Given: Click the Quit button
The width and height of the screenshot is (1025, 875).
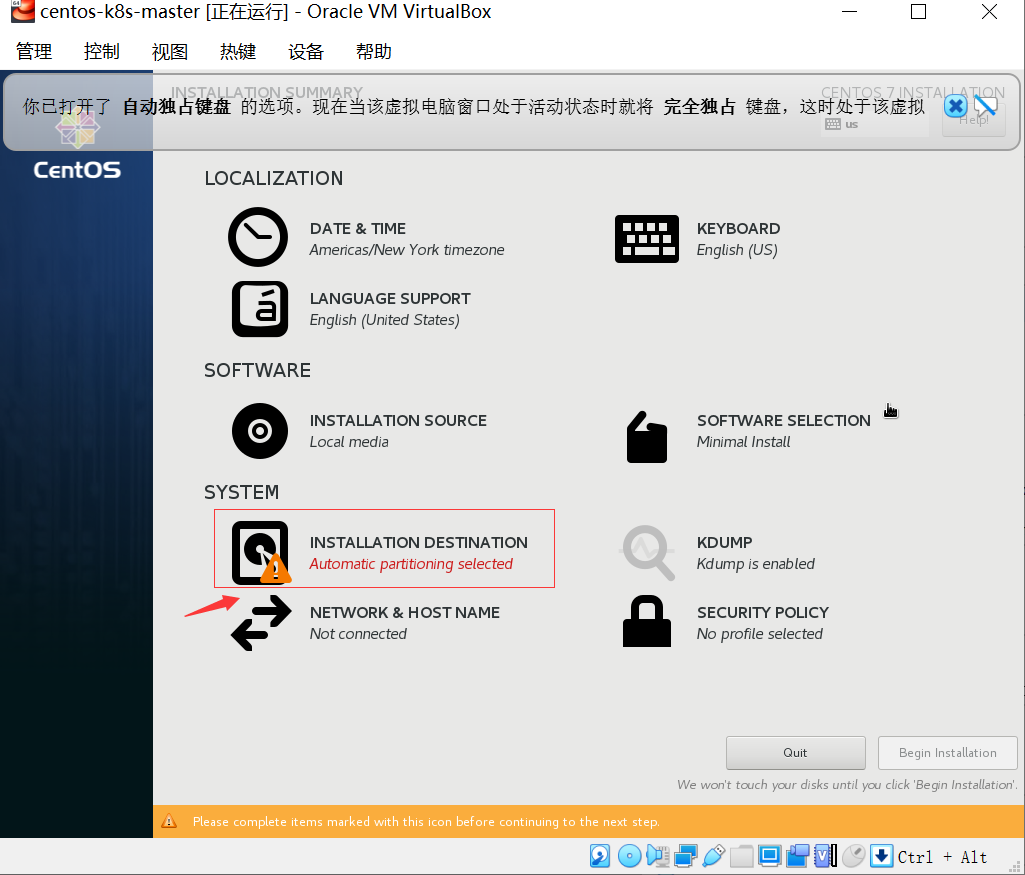Looking at the screenshot, I should click(796, 753).
